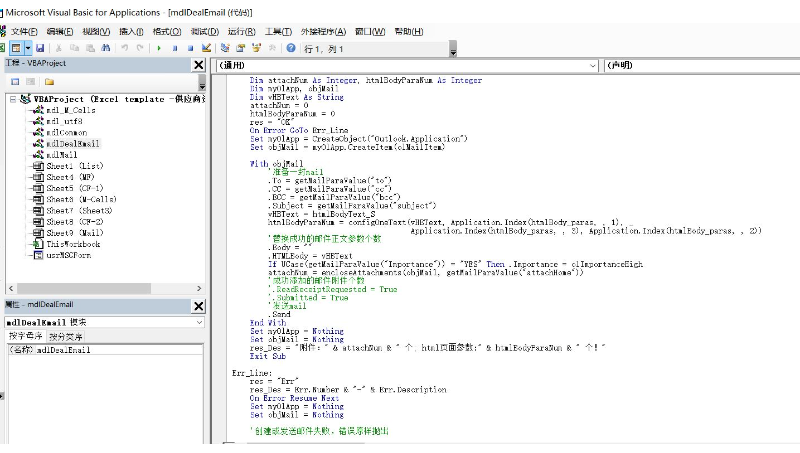Screen dimensions: 800x453
Task: Select Sheet6 (M-Cells) in tree
Action: coord(81,199)
